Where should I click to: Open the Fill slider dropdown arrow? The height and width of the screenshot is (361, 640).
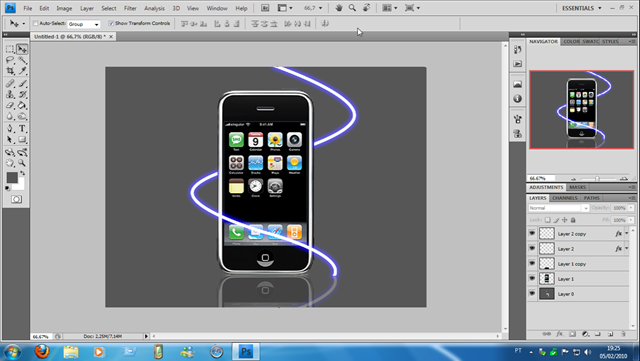click(631, 220)
